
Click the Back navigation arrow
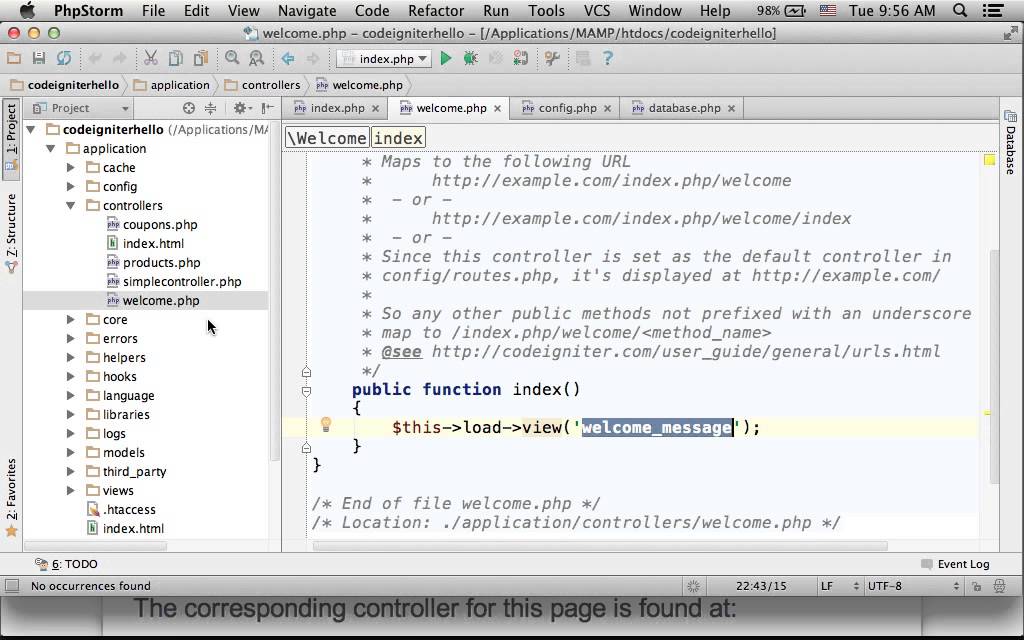pyautogui.click(x=287, y=59)
